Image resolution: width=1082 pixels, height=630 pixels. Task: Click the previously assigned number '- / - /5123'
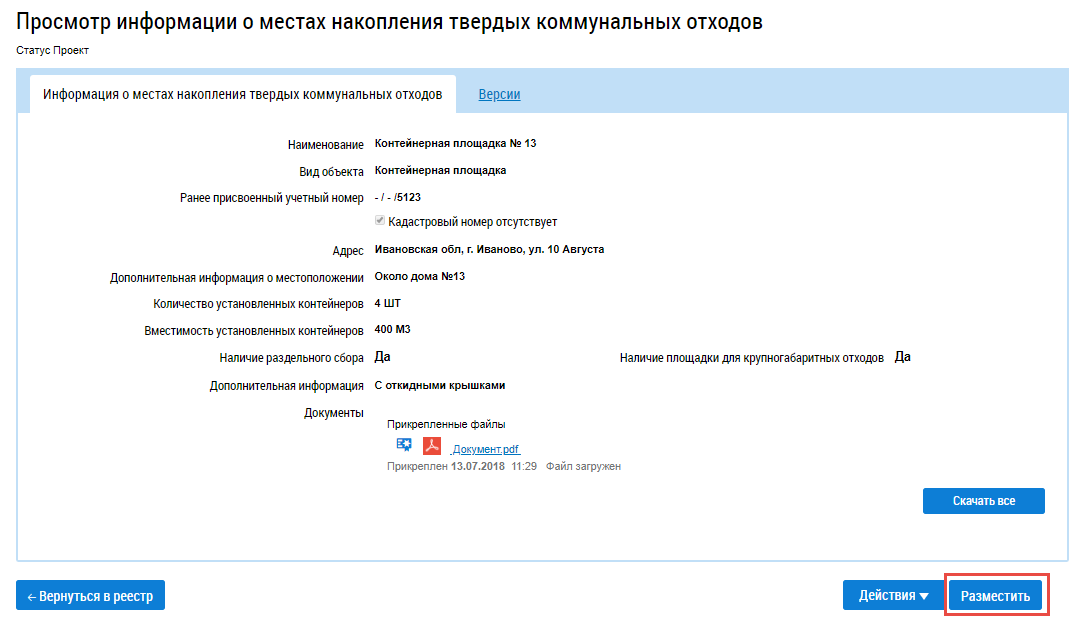tap(397, 197)
